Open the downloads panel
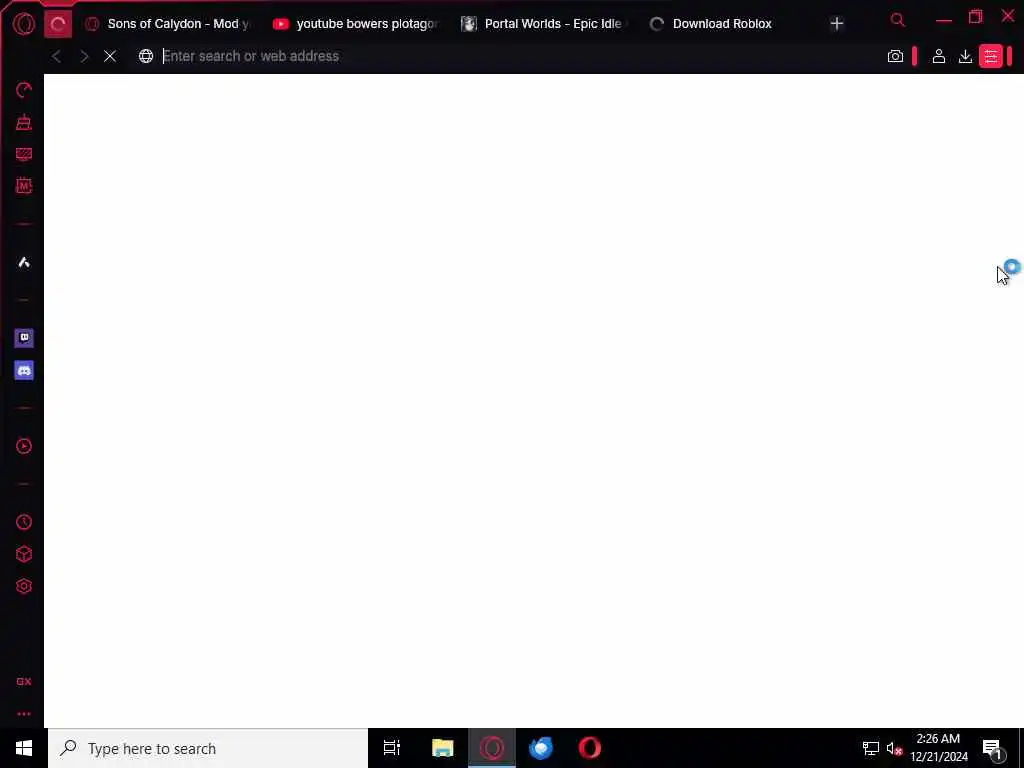Screen dimensions: 1024x768 tap(965, 56)
